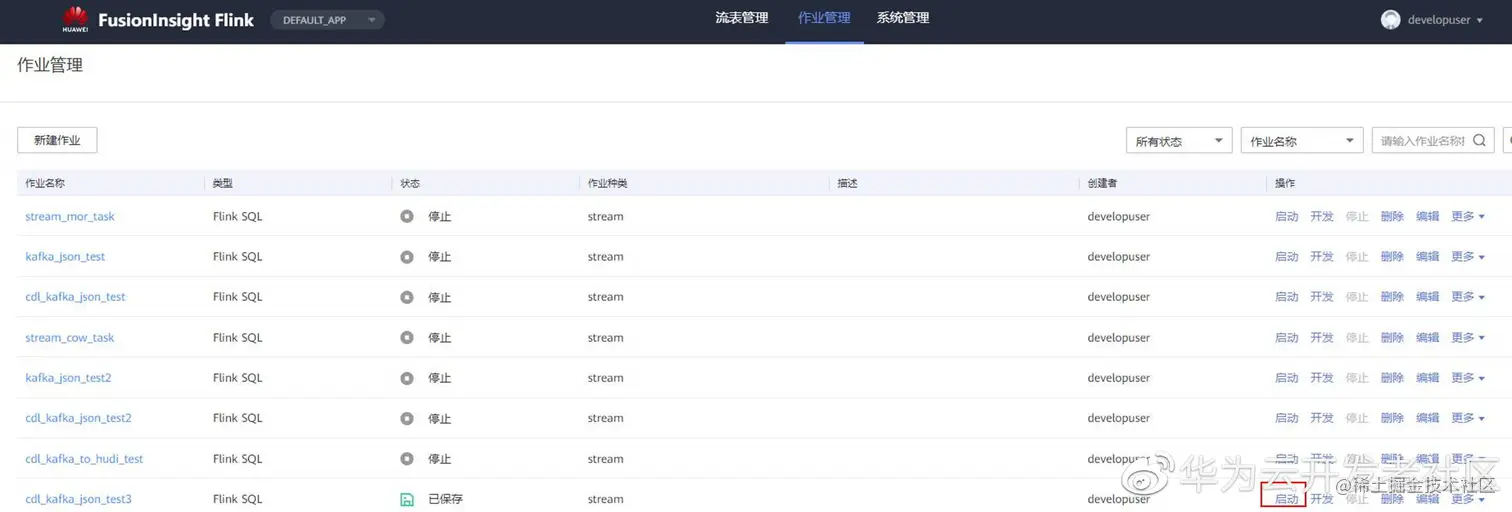Click 开发 for kafka_json_test
This screenshot has width=1512, height=512.
click(1322, 257)
